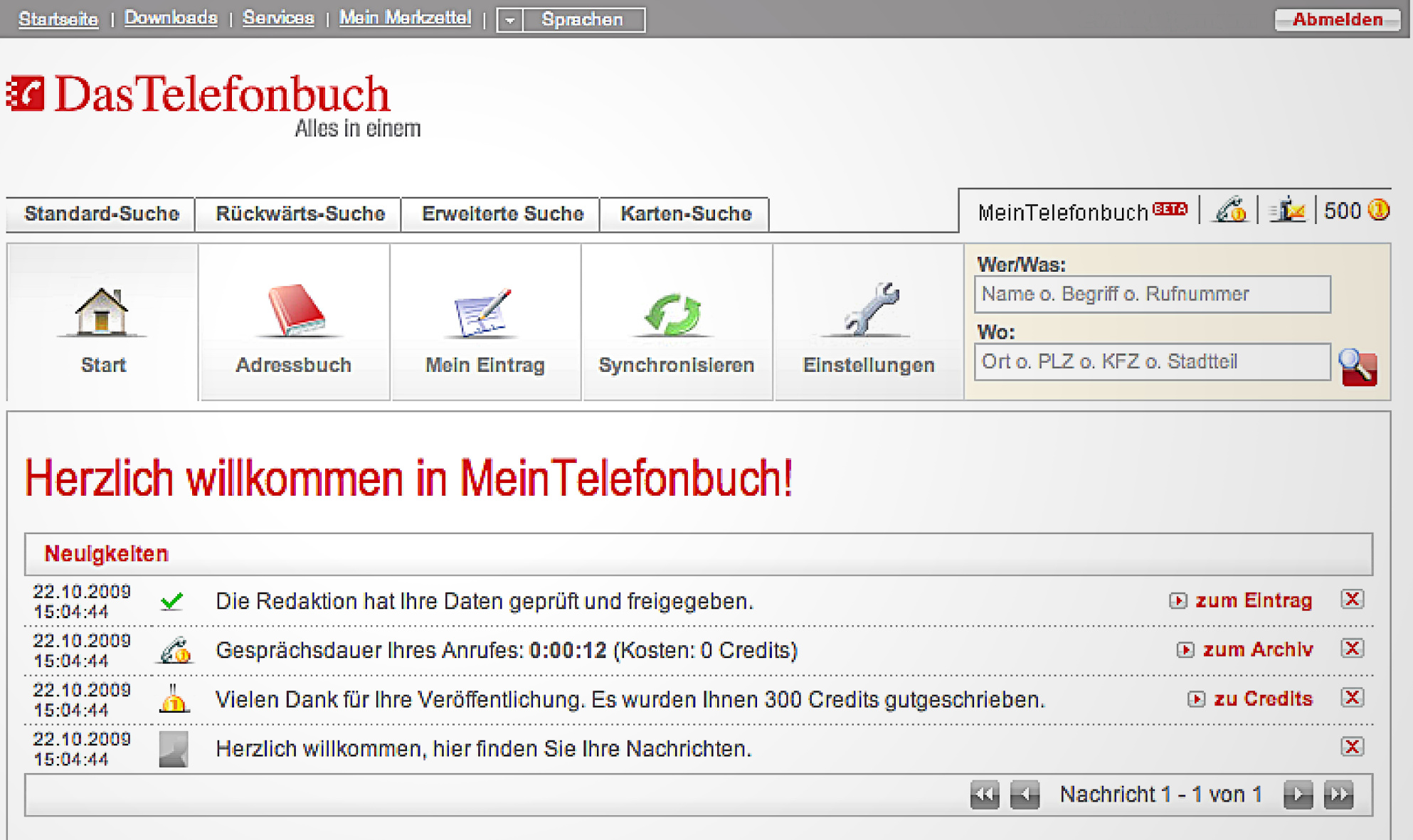Image resolution: width=1413 pixels, height=840 pixels.
Task: Open Einstellungen wrench icon
Action: click(868, 309)
